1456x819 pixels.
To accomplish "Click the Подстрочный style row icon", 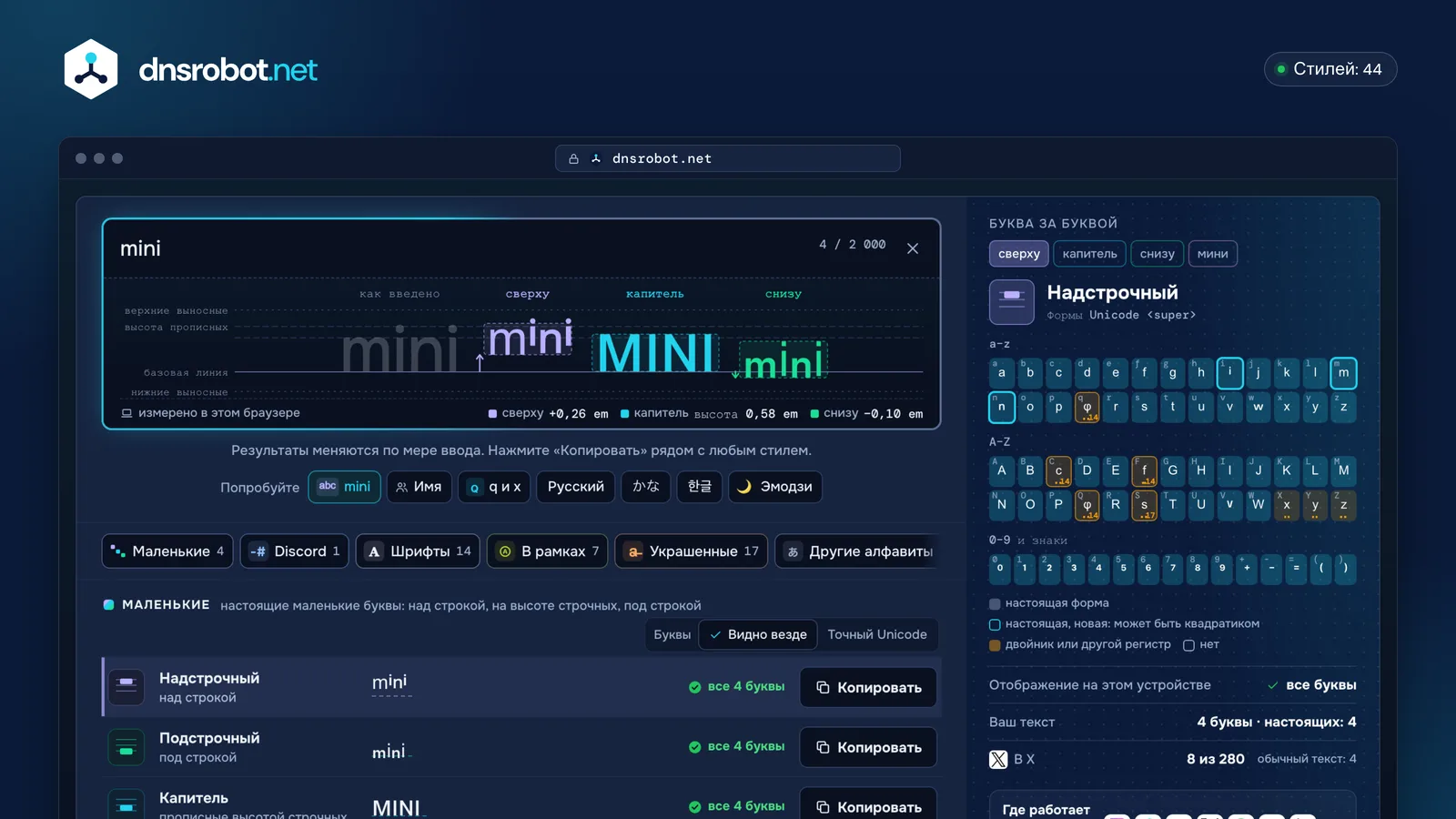I will [x=126, y=747].
